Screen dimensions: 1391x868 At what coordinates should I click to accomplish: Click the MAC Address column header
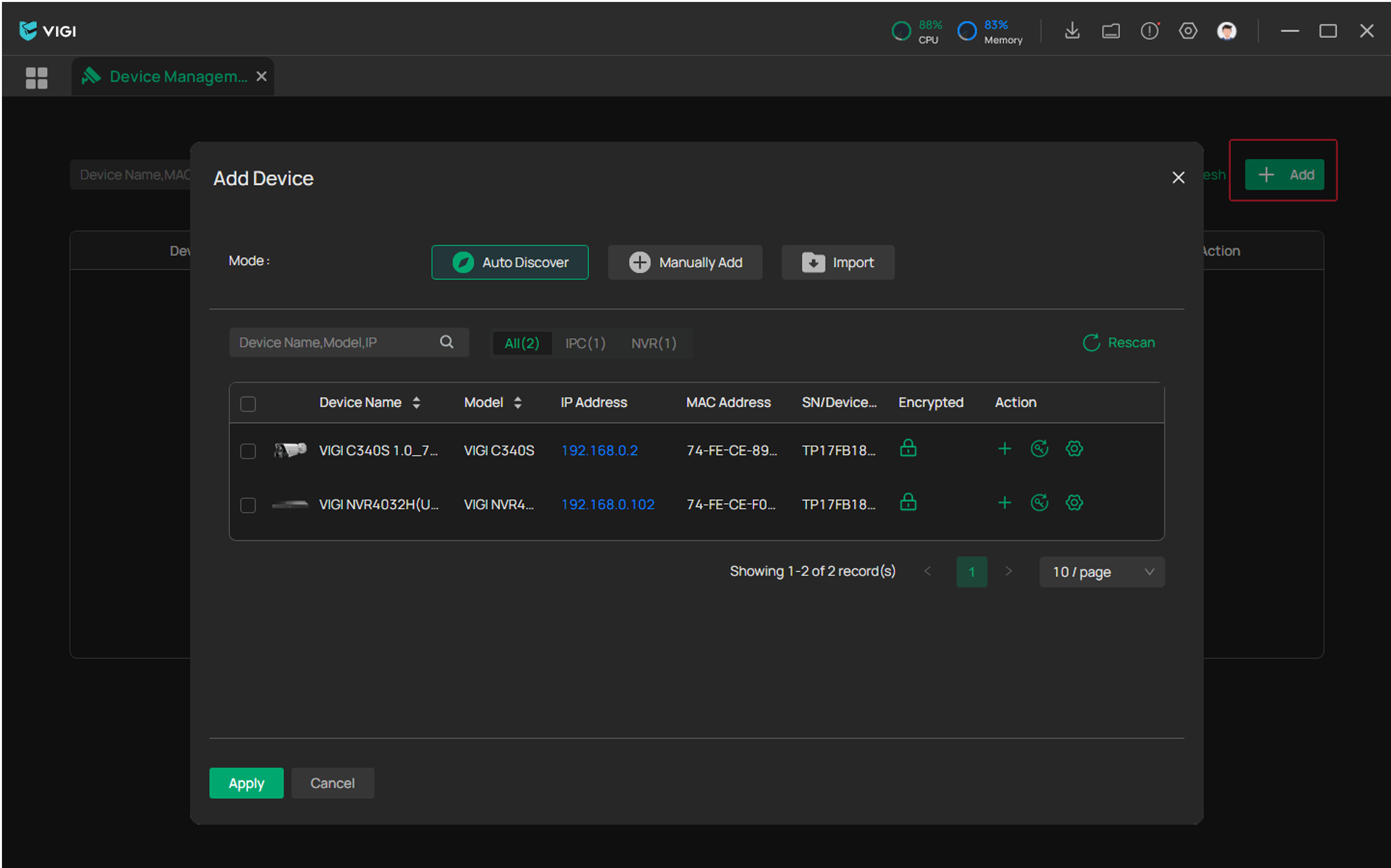click(x=728, y=403)
